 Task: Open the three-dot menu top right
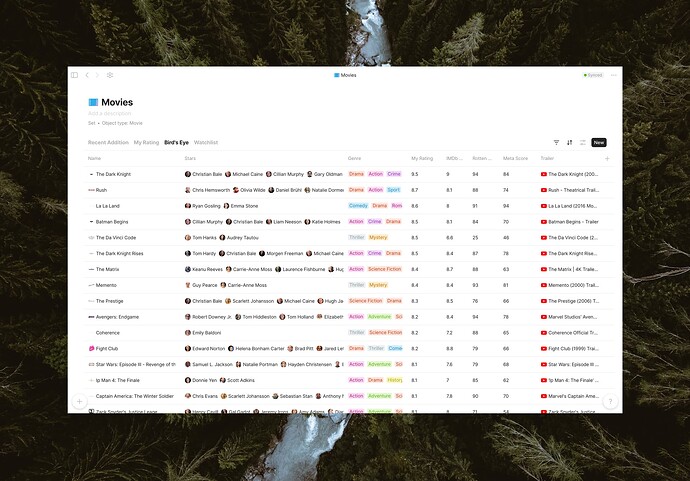point(614,75)
